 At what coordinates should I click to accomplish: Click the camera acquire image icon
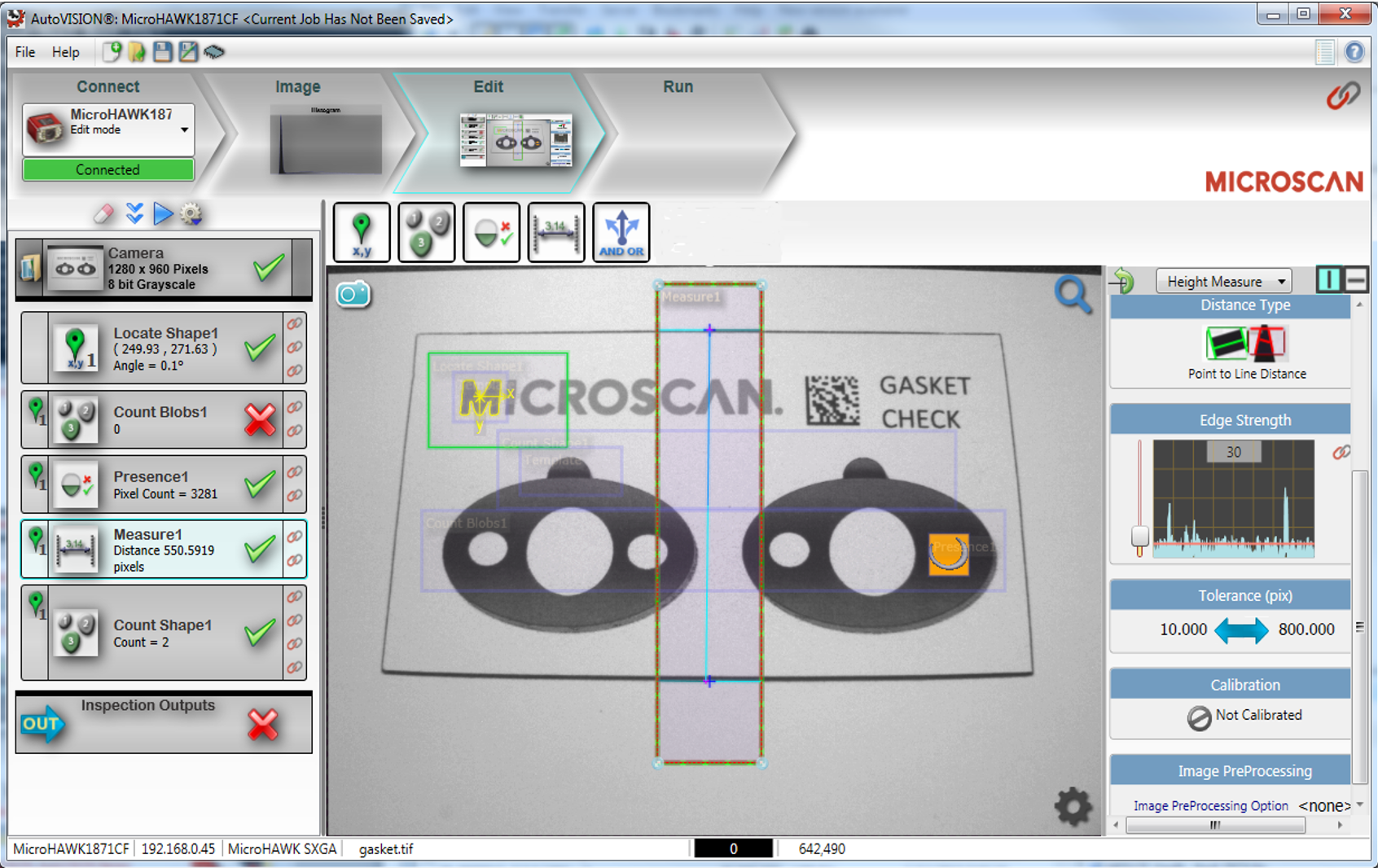[353, 294]
